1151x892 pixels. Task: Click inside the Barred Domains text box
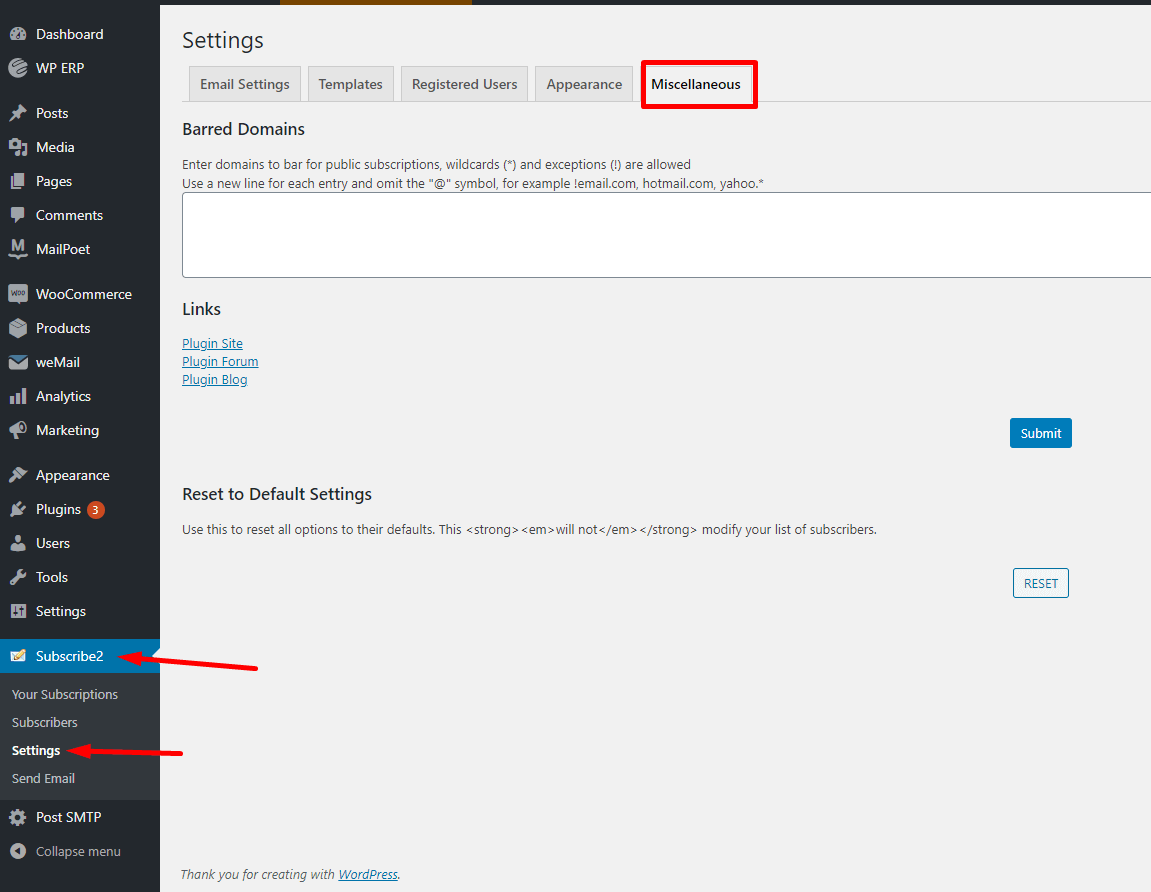[600, 235]
